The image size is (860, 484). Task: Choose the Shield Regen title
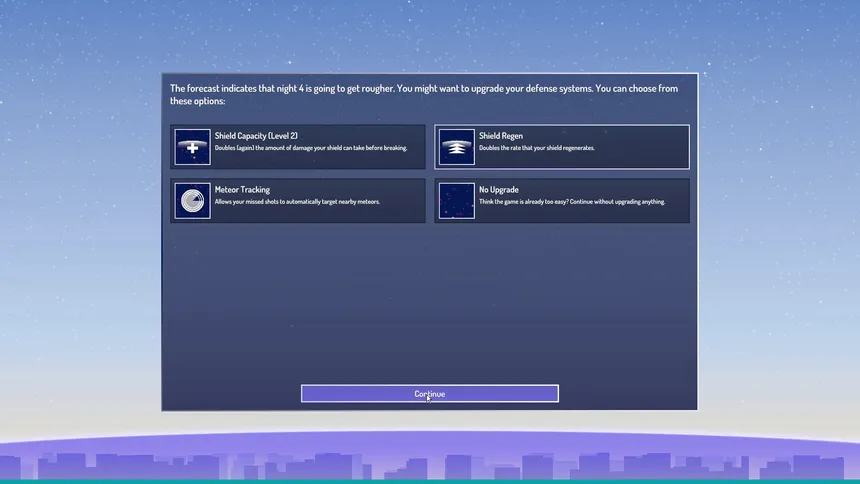coord(501,136)
